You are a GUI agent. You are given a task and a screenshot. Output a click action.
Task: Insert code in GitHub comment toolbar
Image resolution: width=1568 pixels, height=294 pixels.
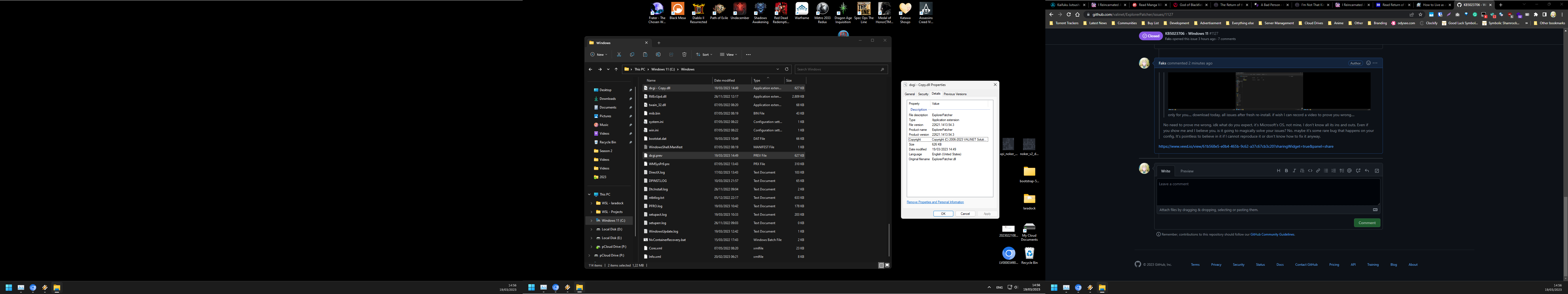[1310, 171]
